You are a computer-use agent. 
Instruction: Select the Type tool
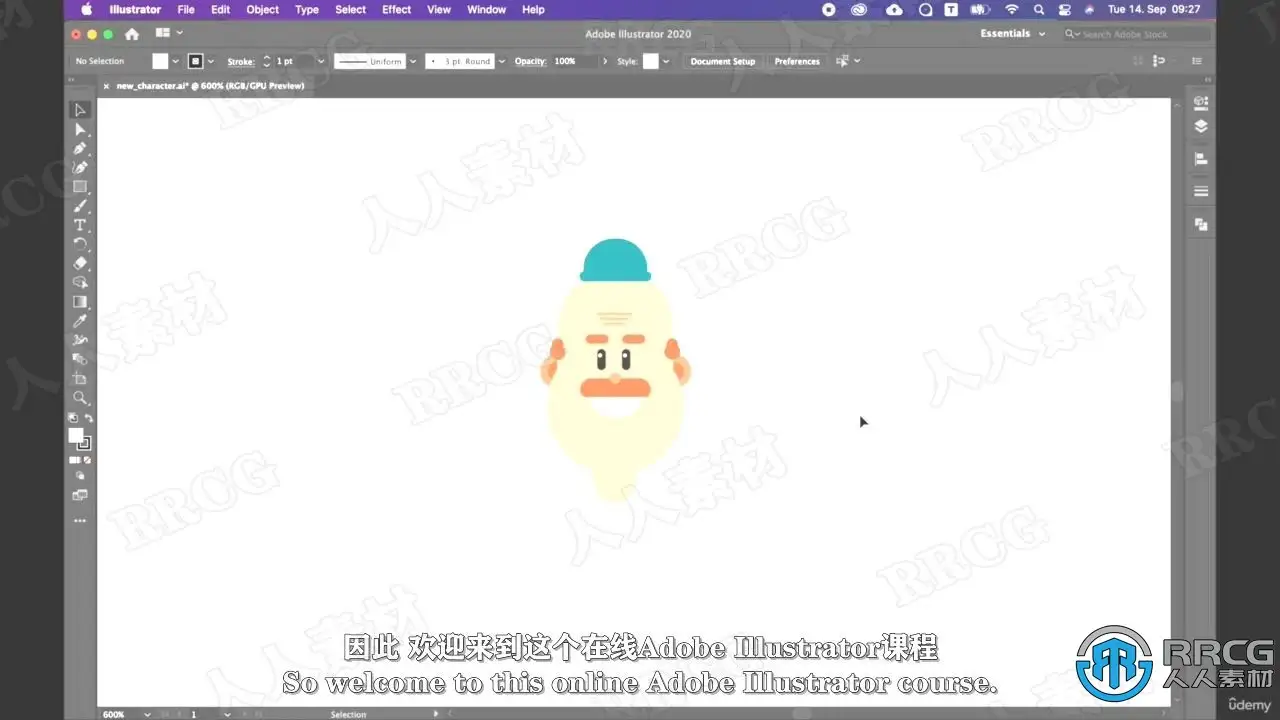80,225
